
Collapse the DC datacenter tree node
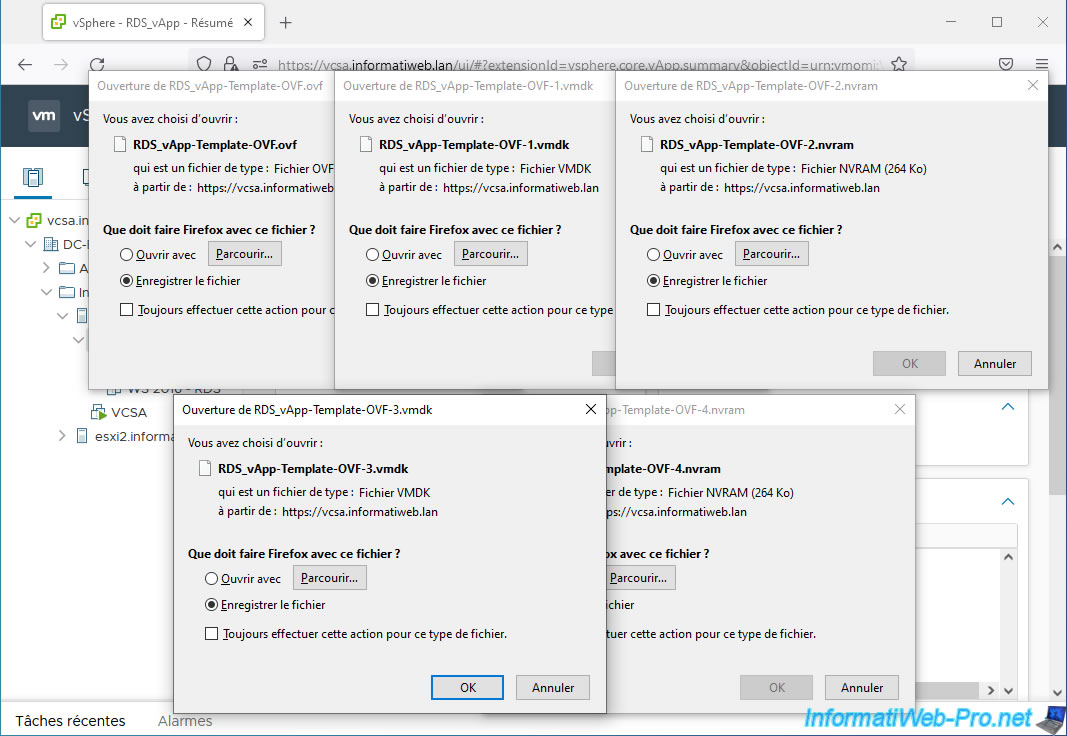[31, 244]
